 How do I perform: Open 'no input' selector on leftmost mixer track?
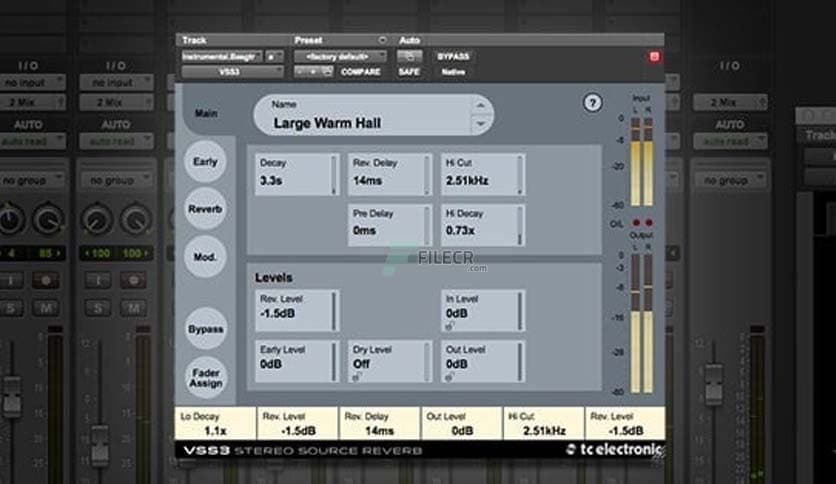tap(32, 83)
